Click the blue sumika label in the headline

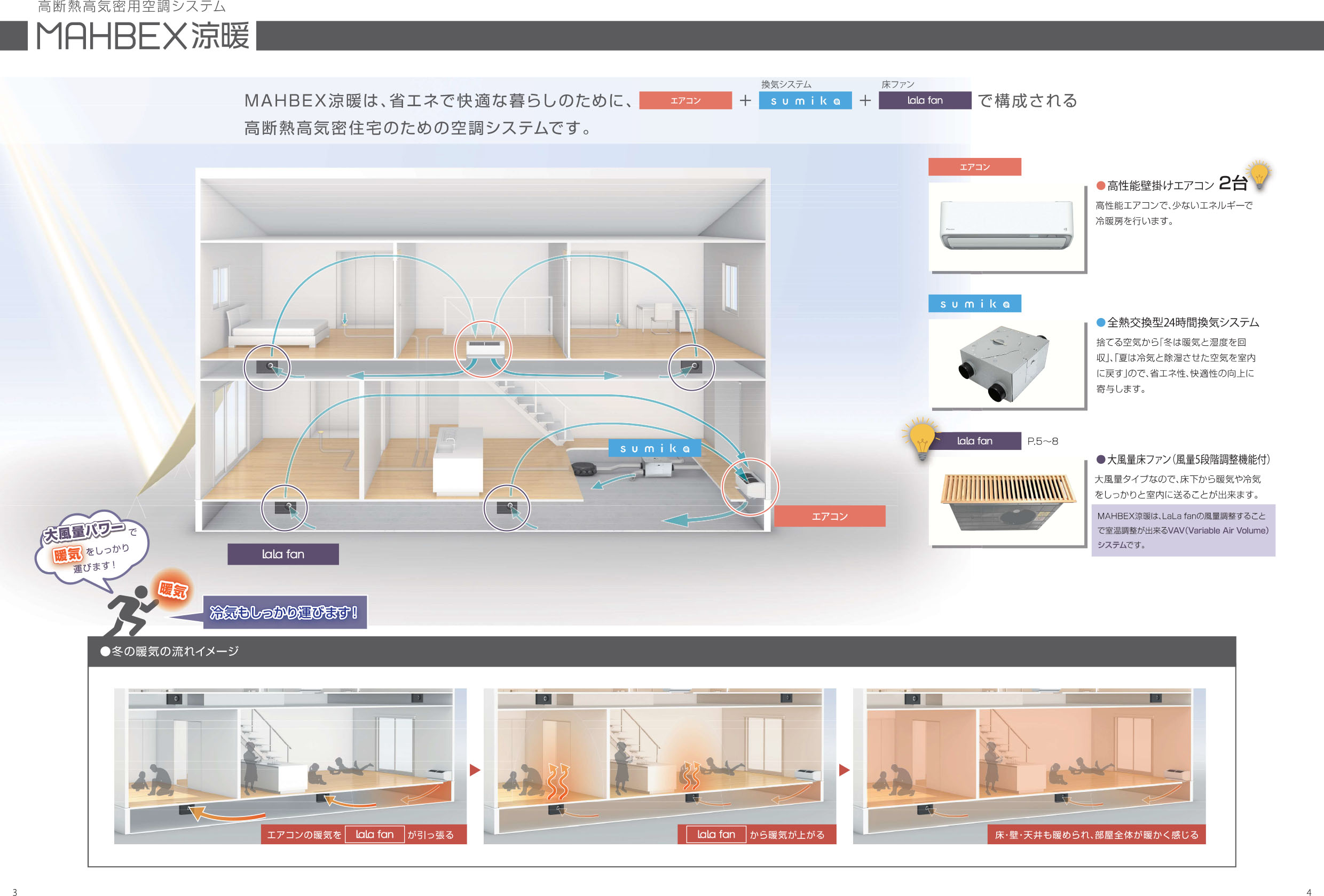[x=805, y=101]
